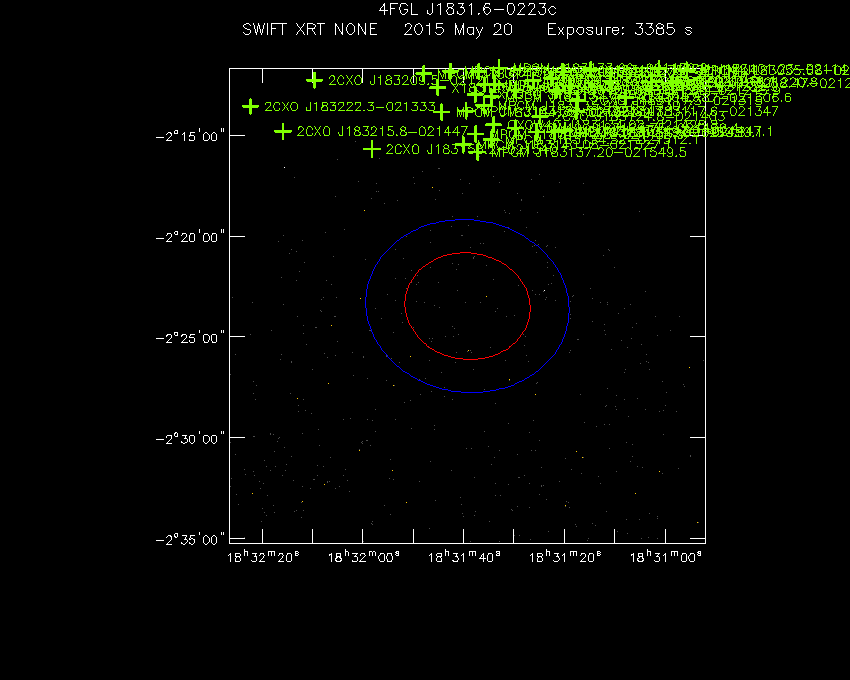850x680 pixels.
Task: Click the SWIFT XRT NONE label
Action: pyautogui.click(x=310, y=30)
